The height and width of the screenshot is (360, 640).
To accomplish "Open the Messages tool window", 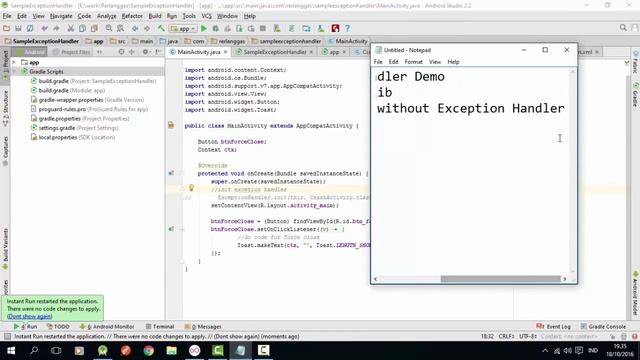I will [203, 327].
